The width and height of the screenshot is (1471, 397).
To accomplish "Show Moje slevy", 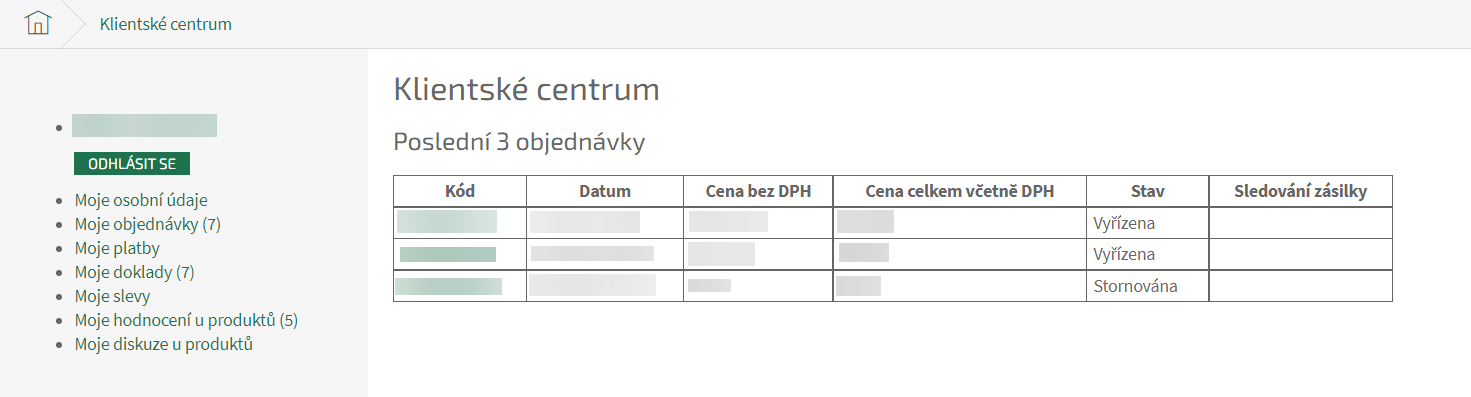I will [x=113, y=296].
